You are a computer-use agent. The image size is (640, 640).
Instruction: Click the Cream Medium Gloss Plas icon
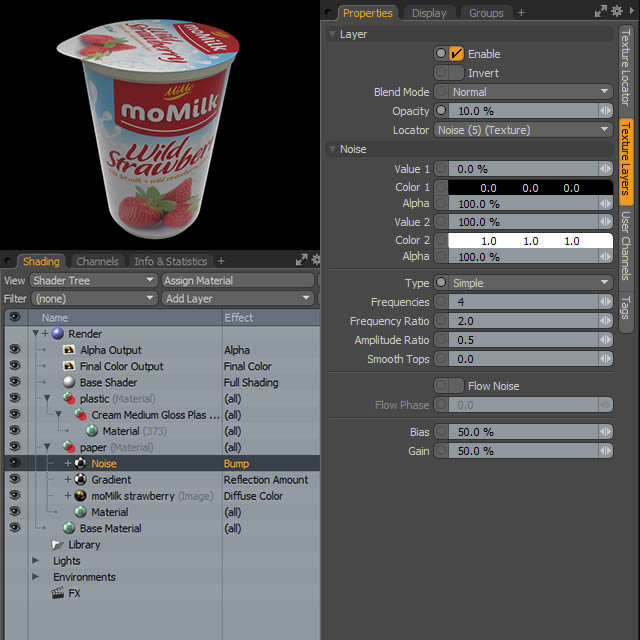tap(80, 415)
